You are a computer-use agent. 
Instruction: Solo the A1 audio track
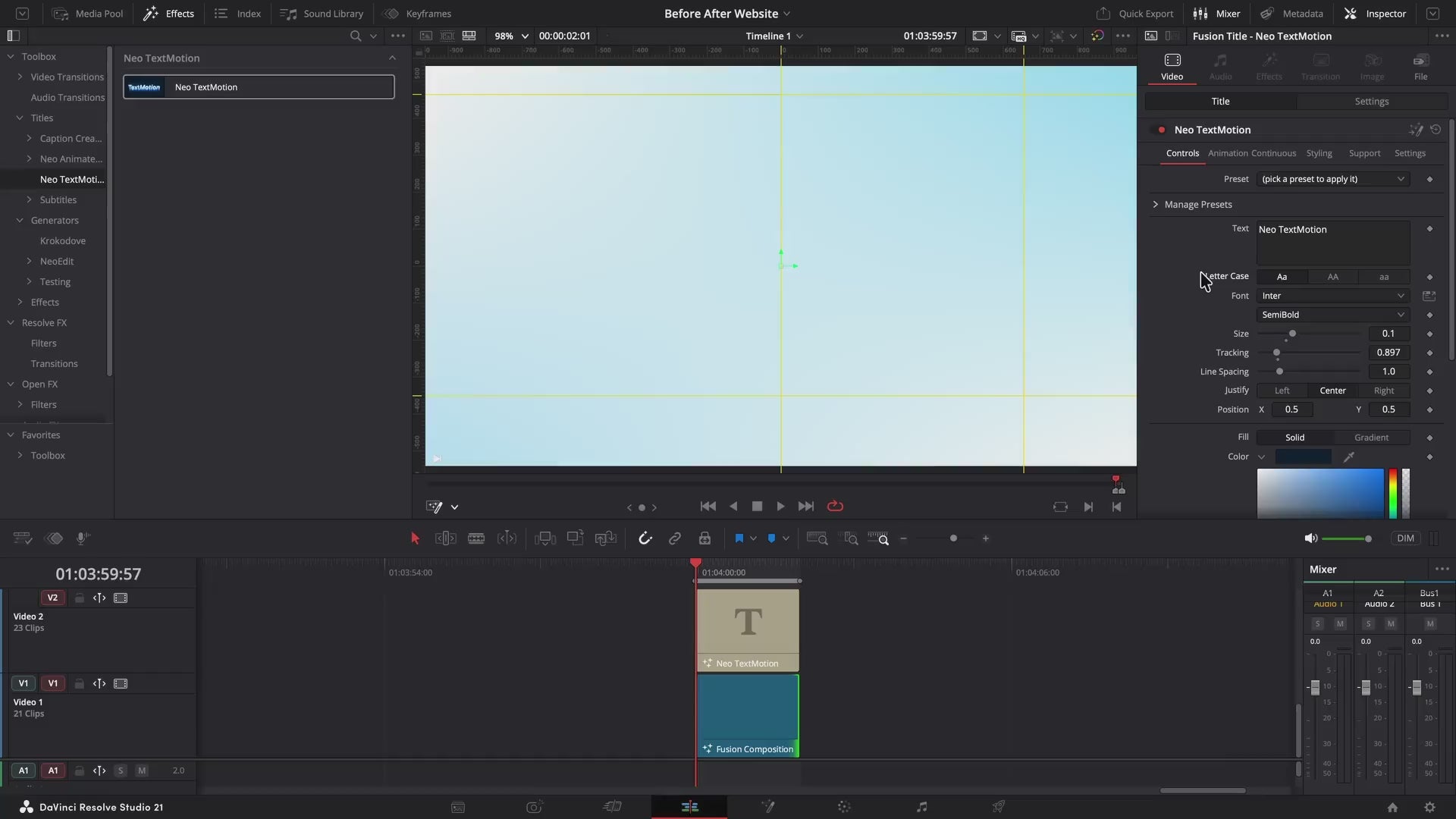tap(120, 770)
